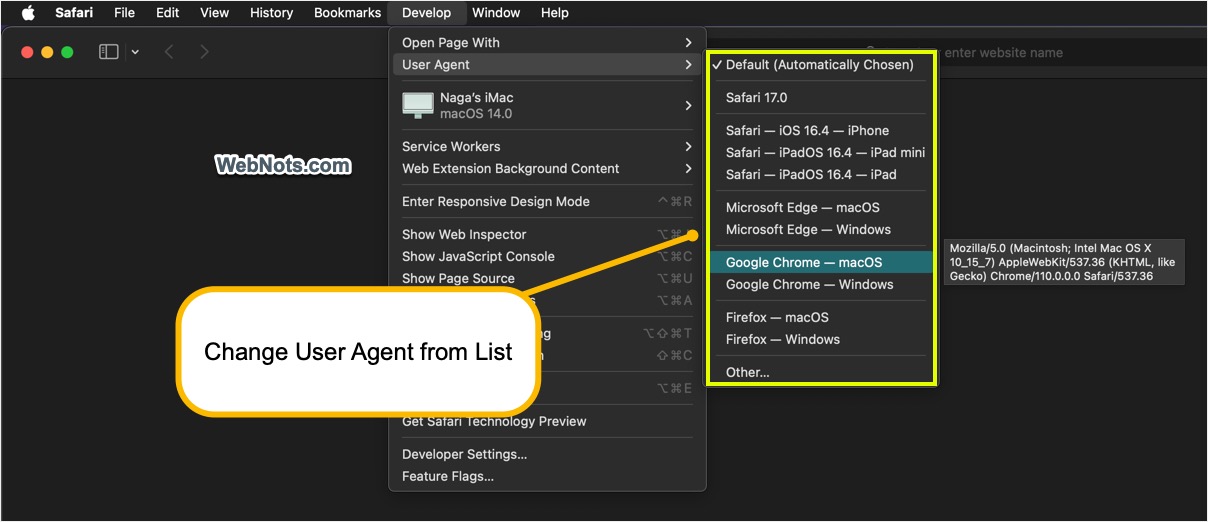The height and width of the screenshot is (522, 1208).
Task: Choose Show Page Source
Action: [547, 278]
